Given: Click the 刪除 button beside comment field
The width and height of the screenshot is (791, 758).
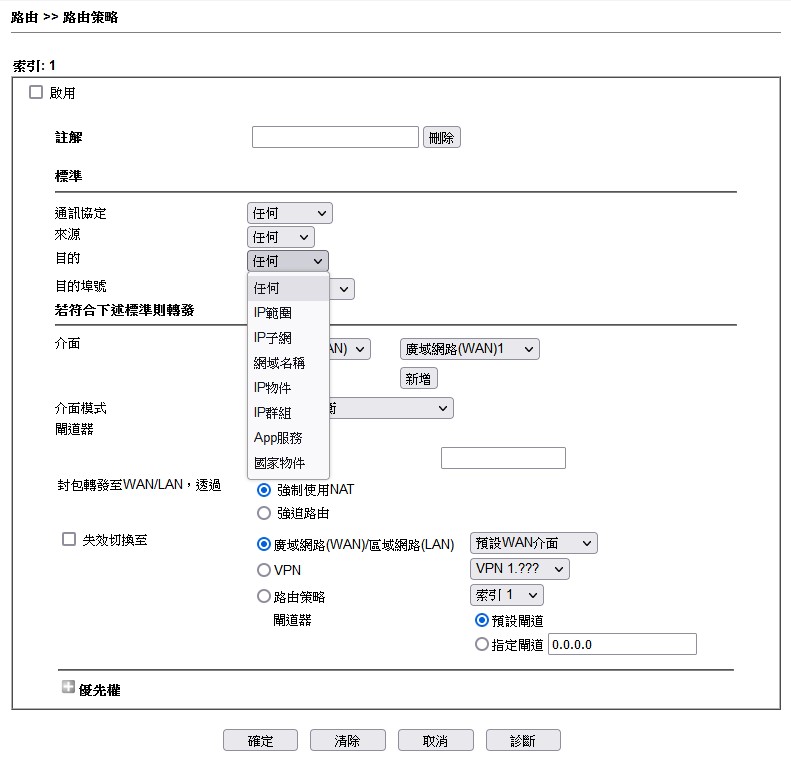Looking at the screenshot, I should (441, 138).
